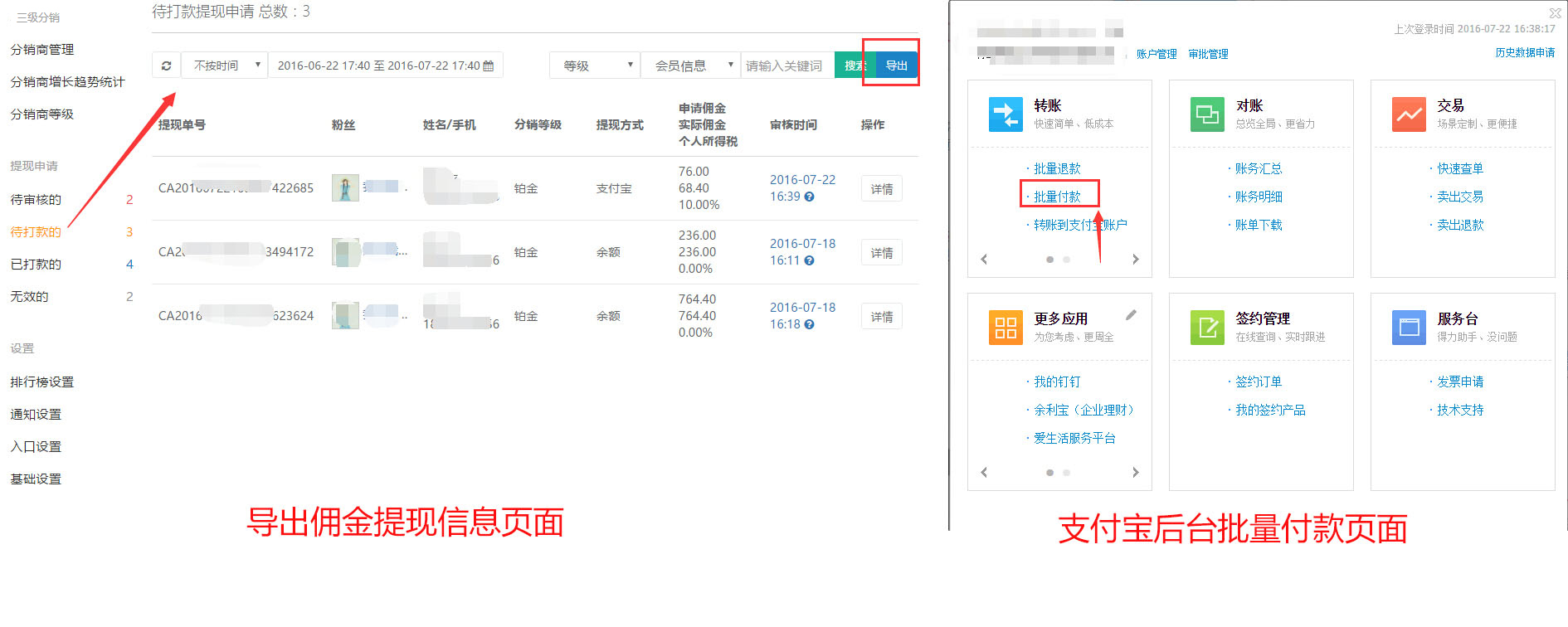This screenshot has height=627, width=1568.
Task: Click the green 签约管理 edit icon
Action: point(1207,328)
